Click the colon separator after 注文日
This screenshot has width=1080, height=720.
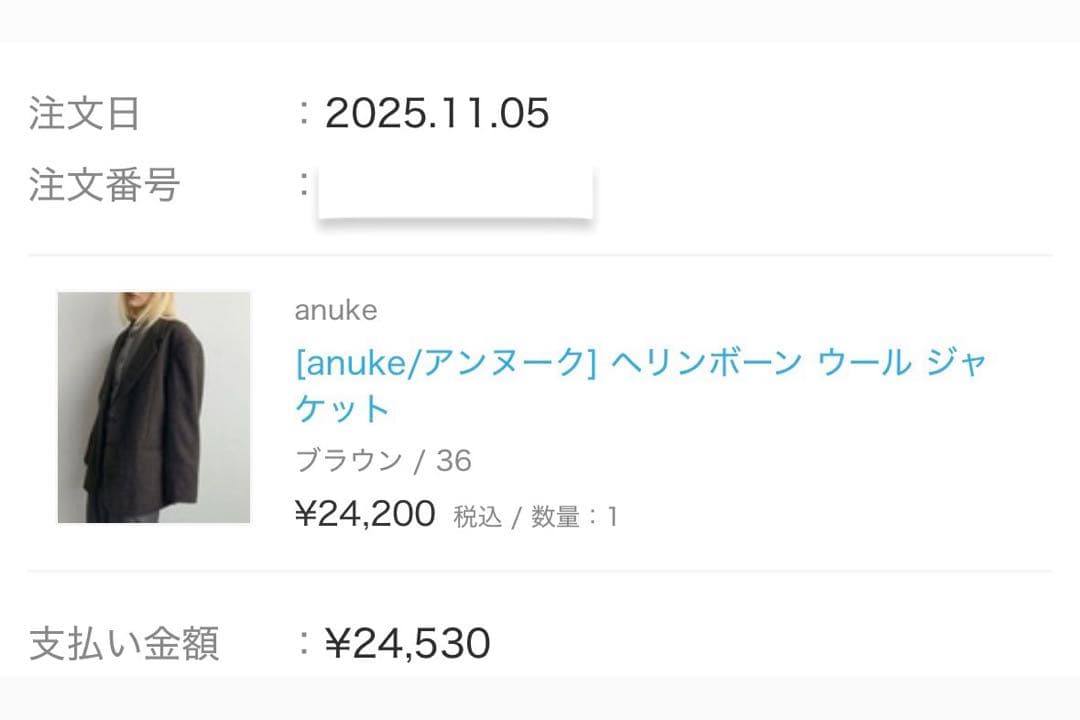(301, 114)
